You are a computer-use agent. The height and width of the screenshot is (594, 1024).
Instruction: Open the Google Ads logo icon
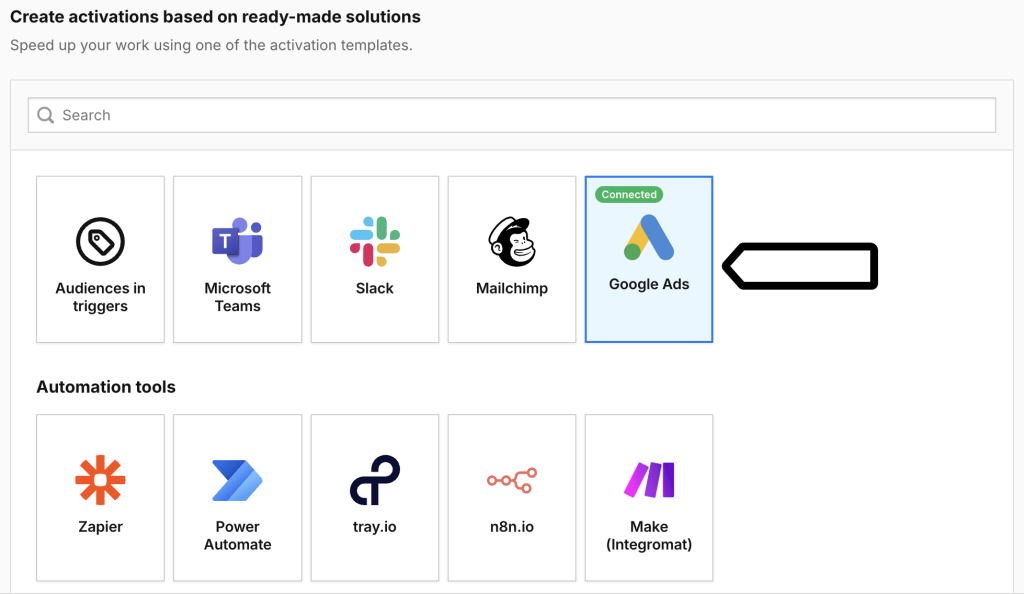648,238
